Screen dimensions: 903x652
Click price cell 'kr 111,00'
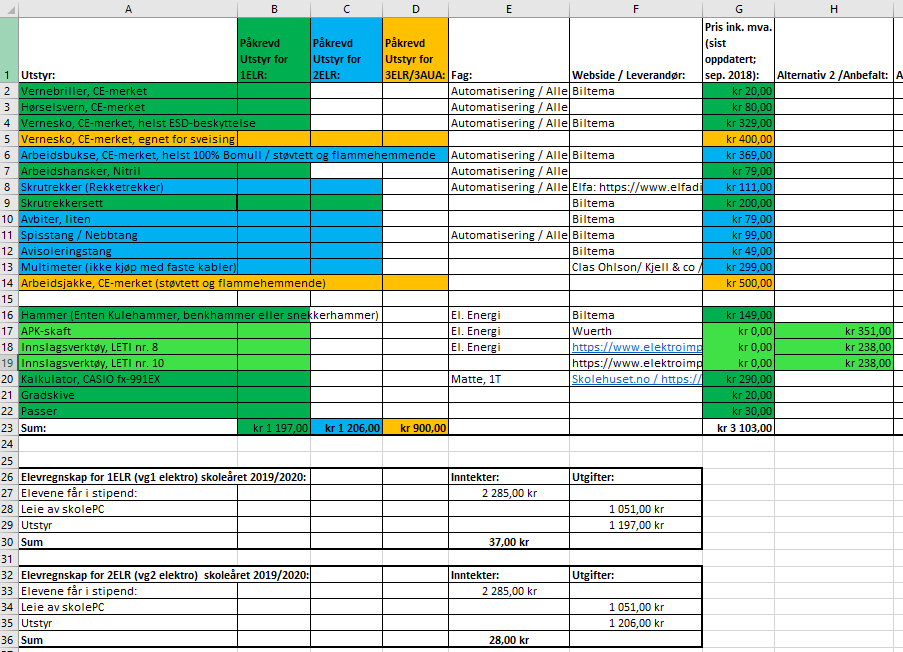point(738,187)
